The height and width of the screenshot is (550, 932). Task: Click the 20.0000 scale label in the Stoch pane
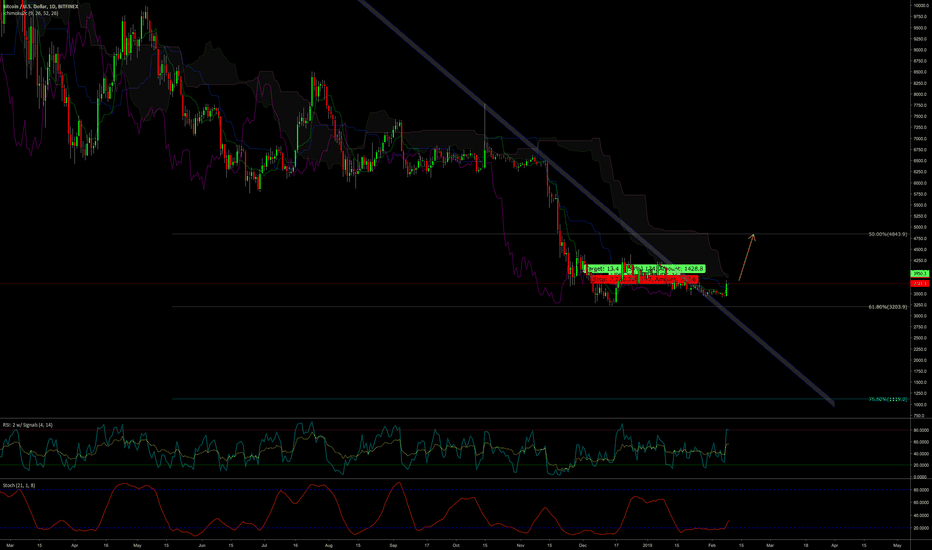click(x=921, y=528)
